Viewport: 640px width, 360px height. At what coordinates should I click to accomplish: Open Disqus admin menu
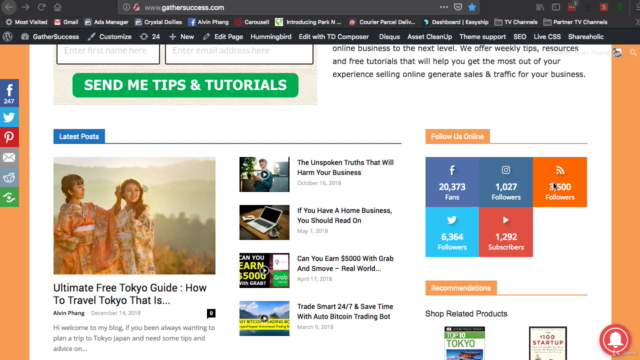(x=389, y=37)
